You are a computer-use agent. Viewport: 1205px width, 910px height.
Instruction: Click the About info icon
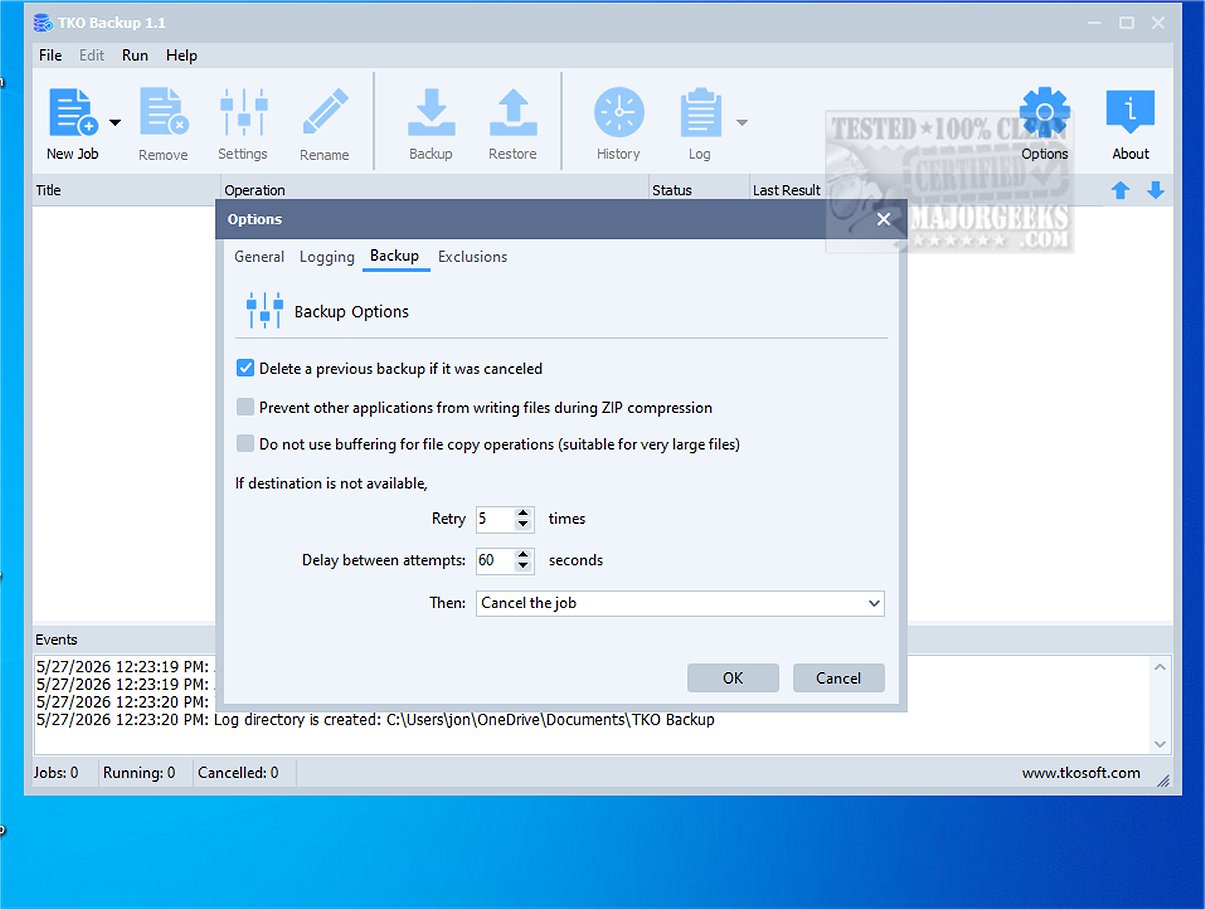[x=1131, y=112]
